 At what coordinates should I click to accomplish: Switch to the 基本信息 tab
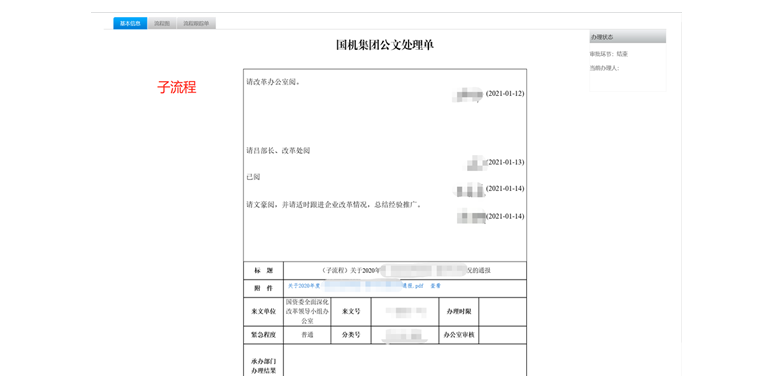pos(130,23)
